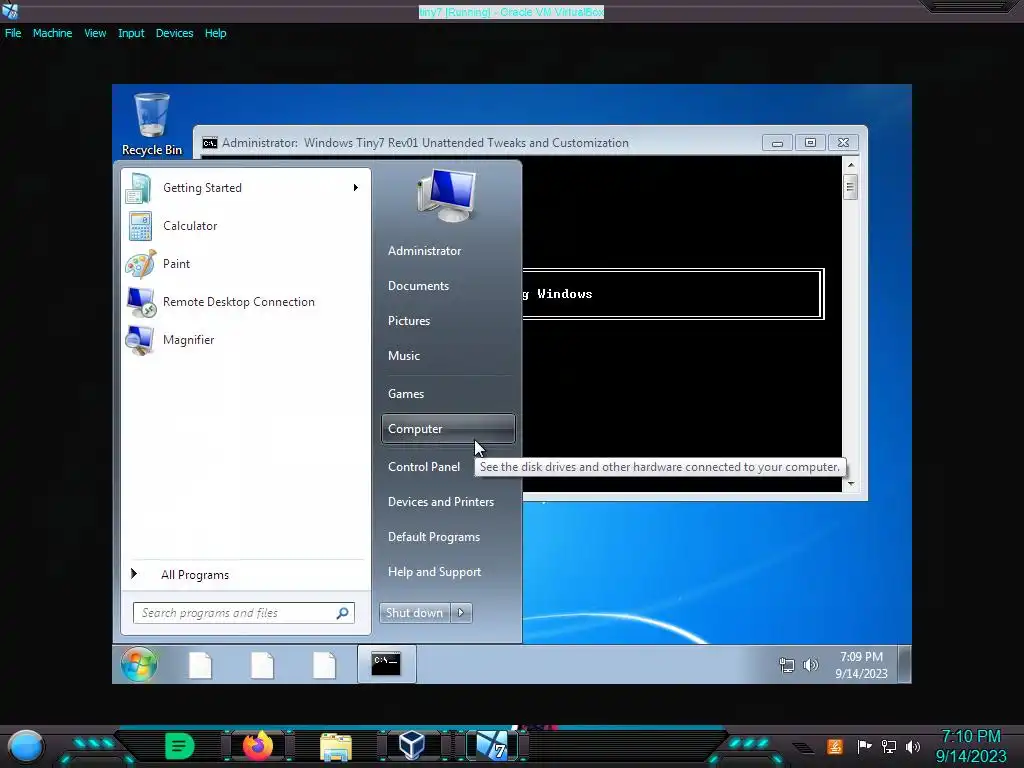Select the command prompt taskbar button
1024x768 pixels.
pyautogui.click(x=386, y=664)
